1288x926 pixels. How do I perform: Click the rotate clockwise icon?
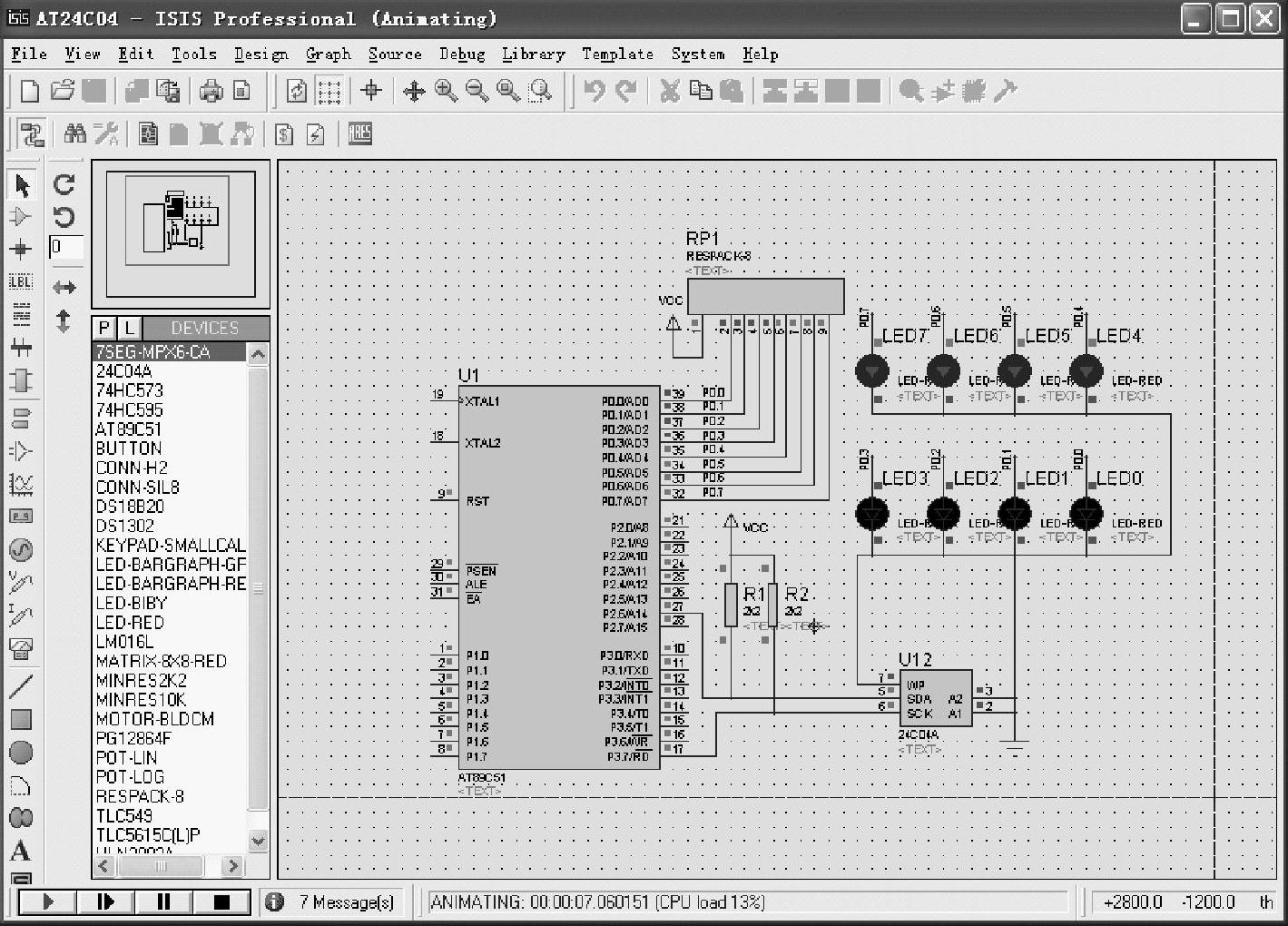point(64,184)
